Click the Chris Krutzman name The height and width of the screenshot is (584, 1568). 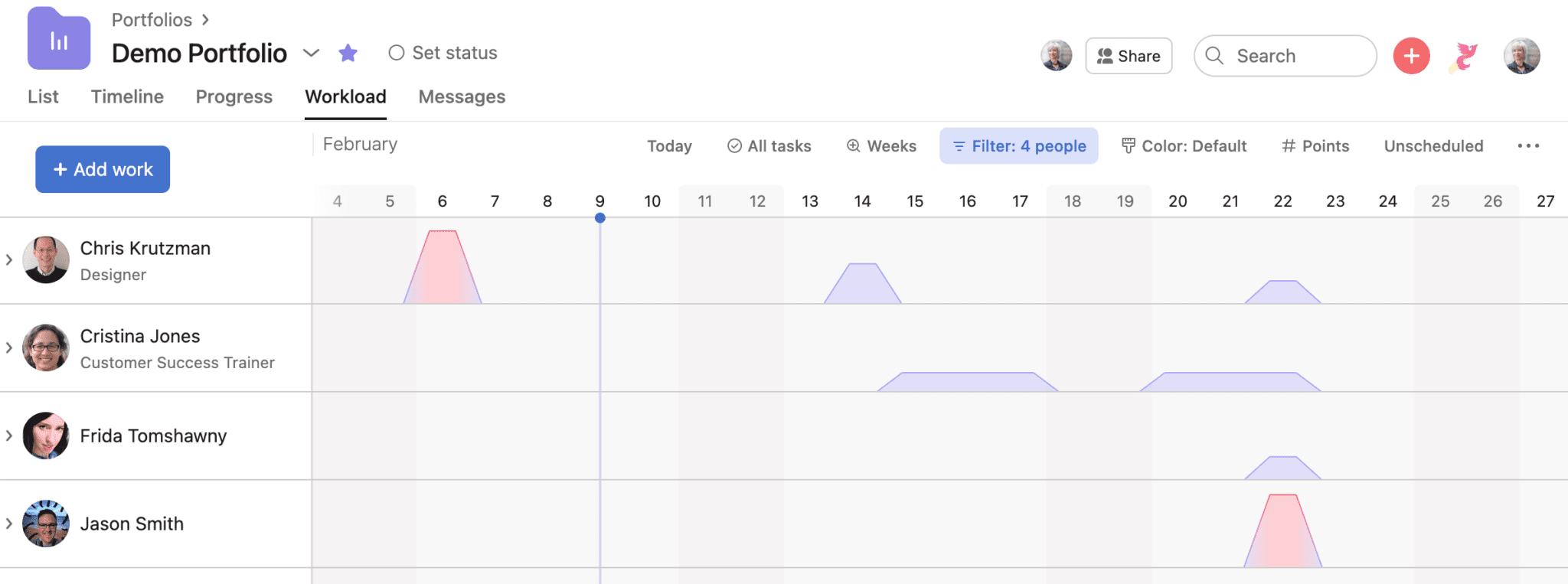145,248
